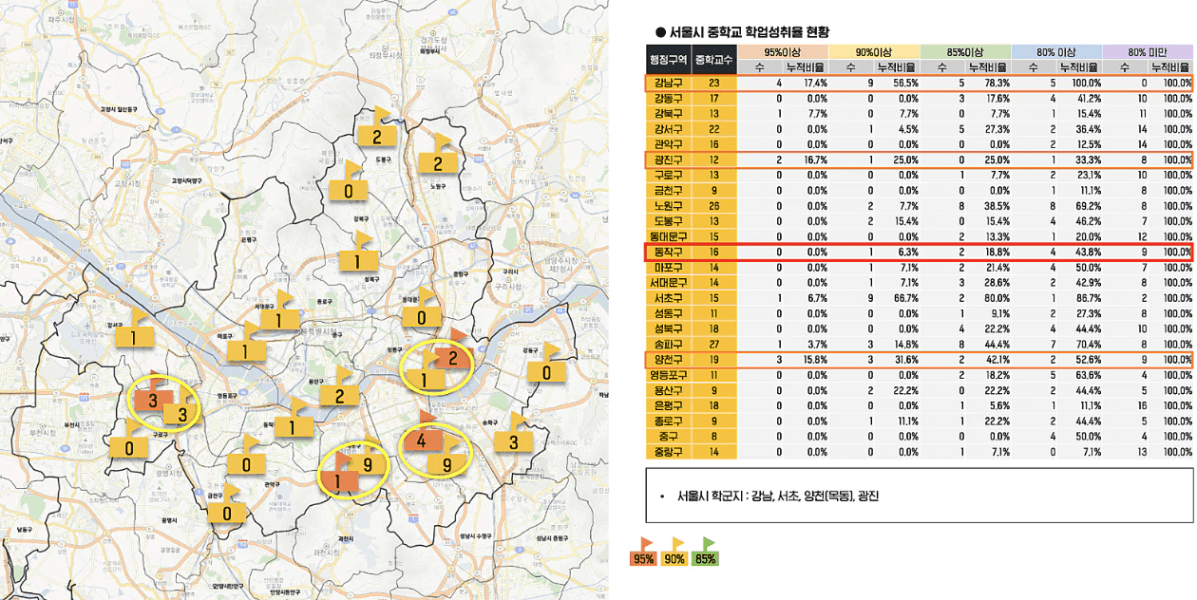This screenshot has height=600, width=1197.
Task: Click the 63.6% cell in 영등포구 row
Action: coord(1087,375)
